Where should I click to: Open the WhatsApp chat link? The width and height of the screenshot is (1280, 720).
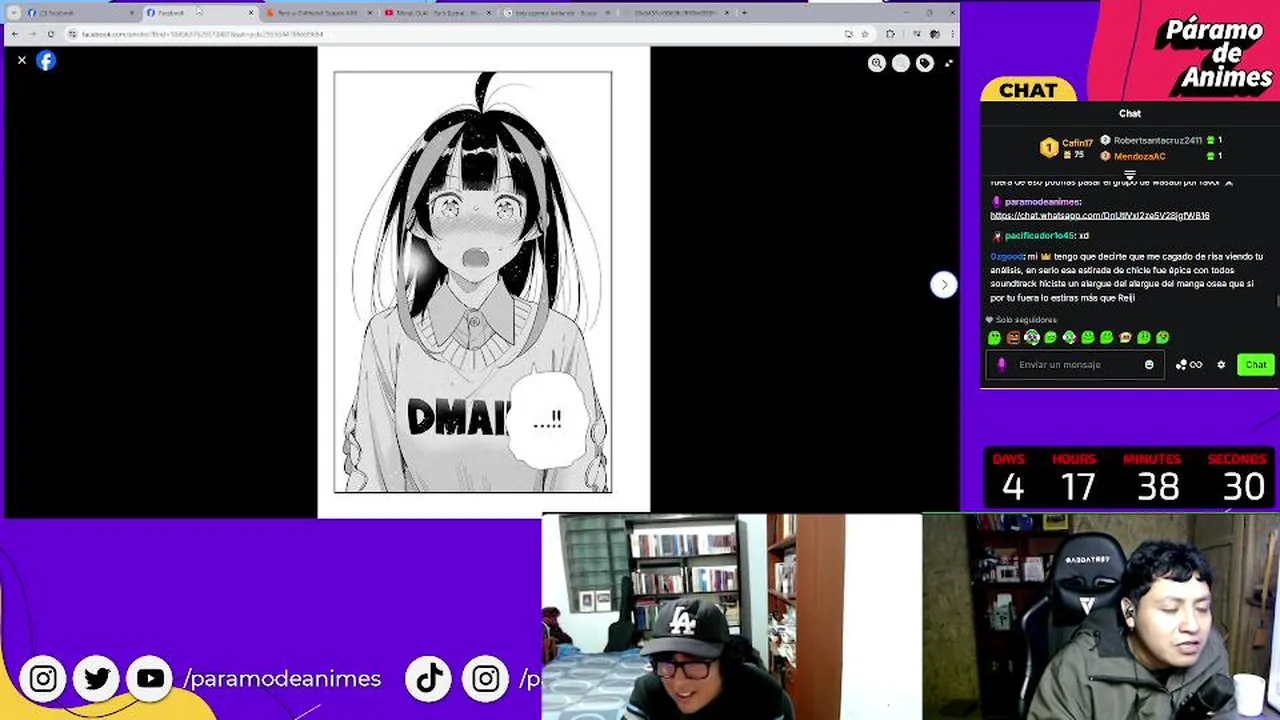[x=1100, y=216]
